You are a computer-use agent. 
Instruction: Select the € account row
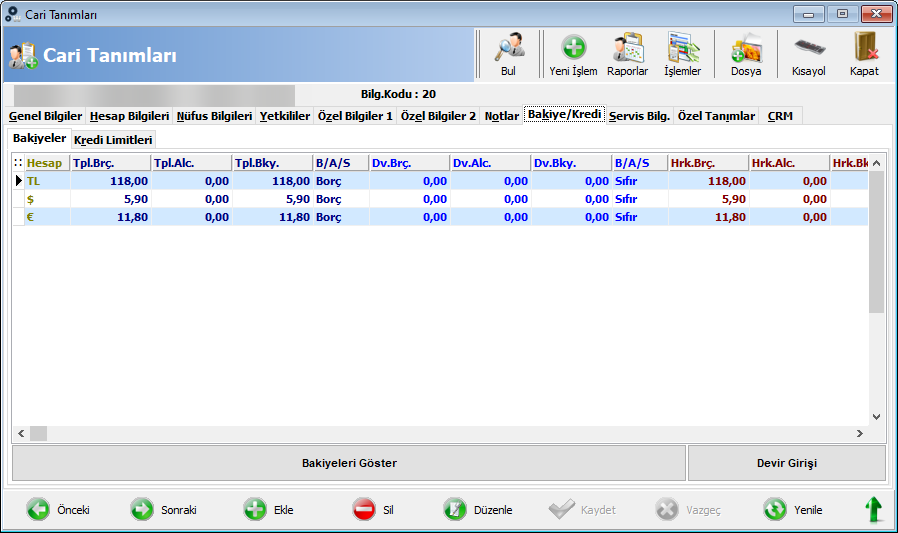click(x=440, y=217)
